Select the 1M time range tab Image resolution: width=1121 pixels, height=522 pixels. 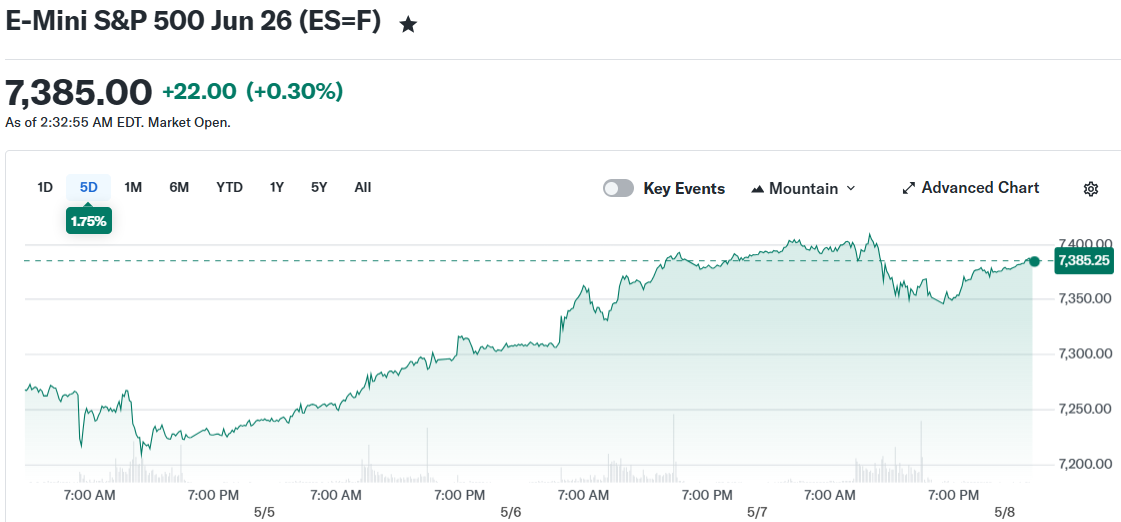pyautogui.click(x=133, y=187)
